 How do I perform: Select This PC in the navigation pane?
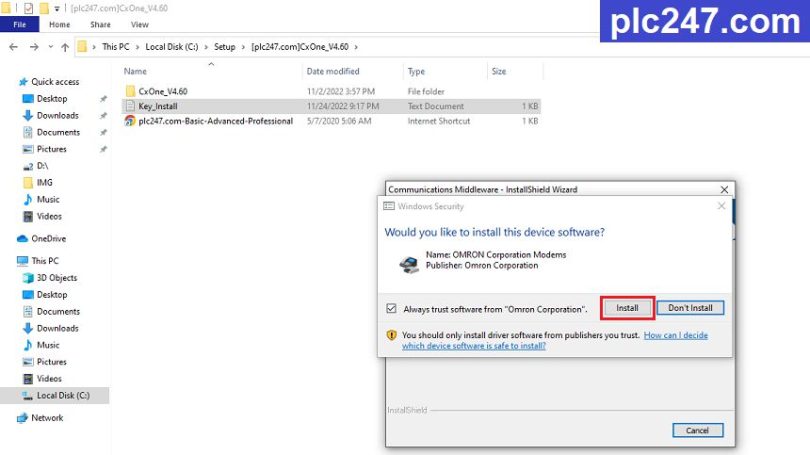click(x=45, y=261)
